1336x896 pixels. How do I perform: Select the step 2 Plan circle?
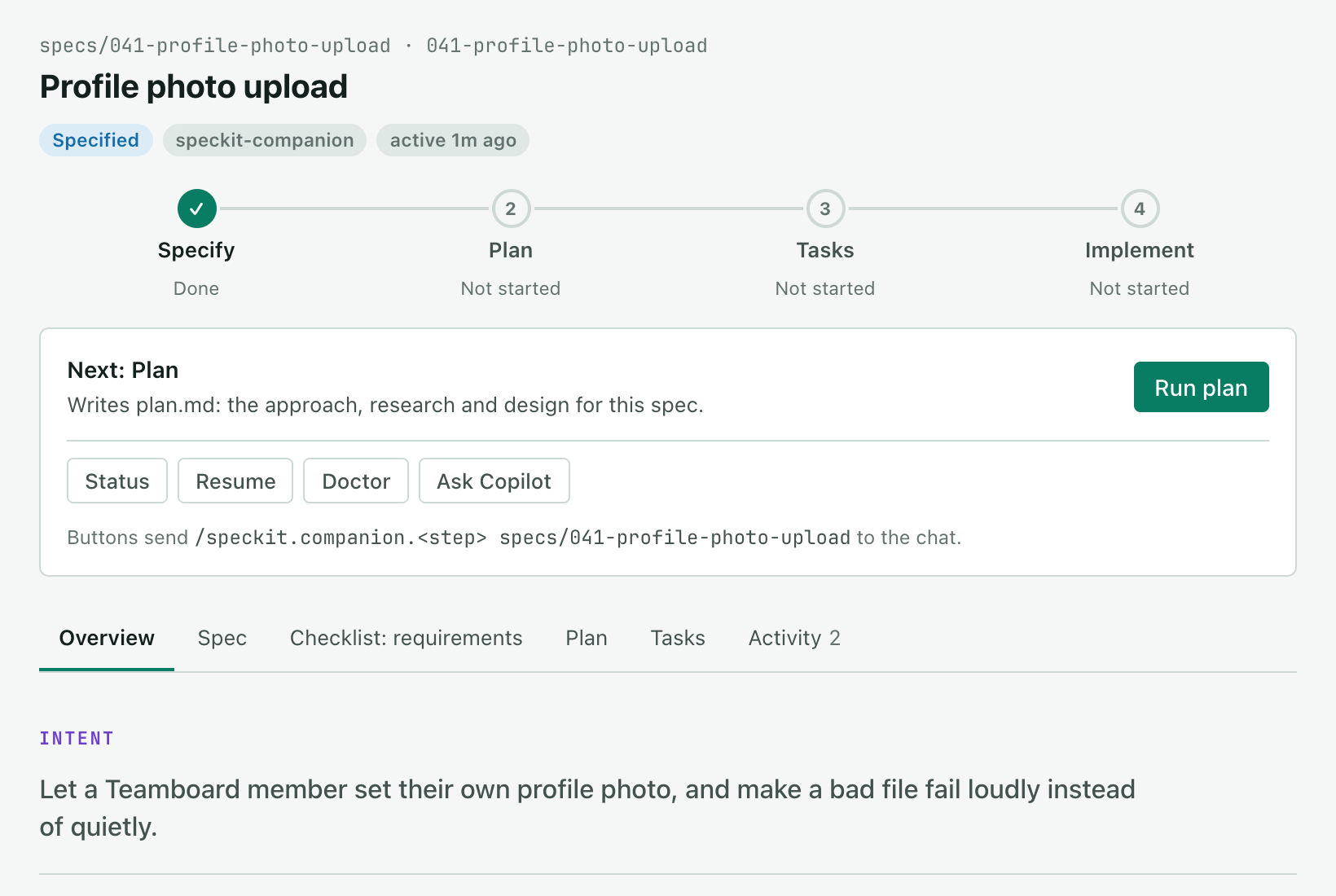[x=511, y=209]
